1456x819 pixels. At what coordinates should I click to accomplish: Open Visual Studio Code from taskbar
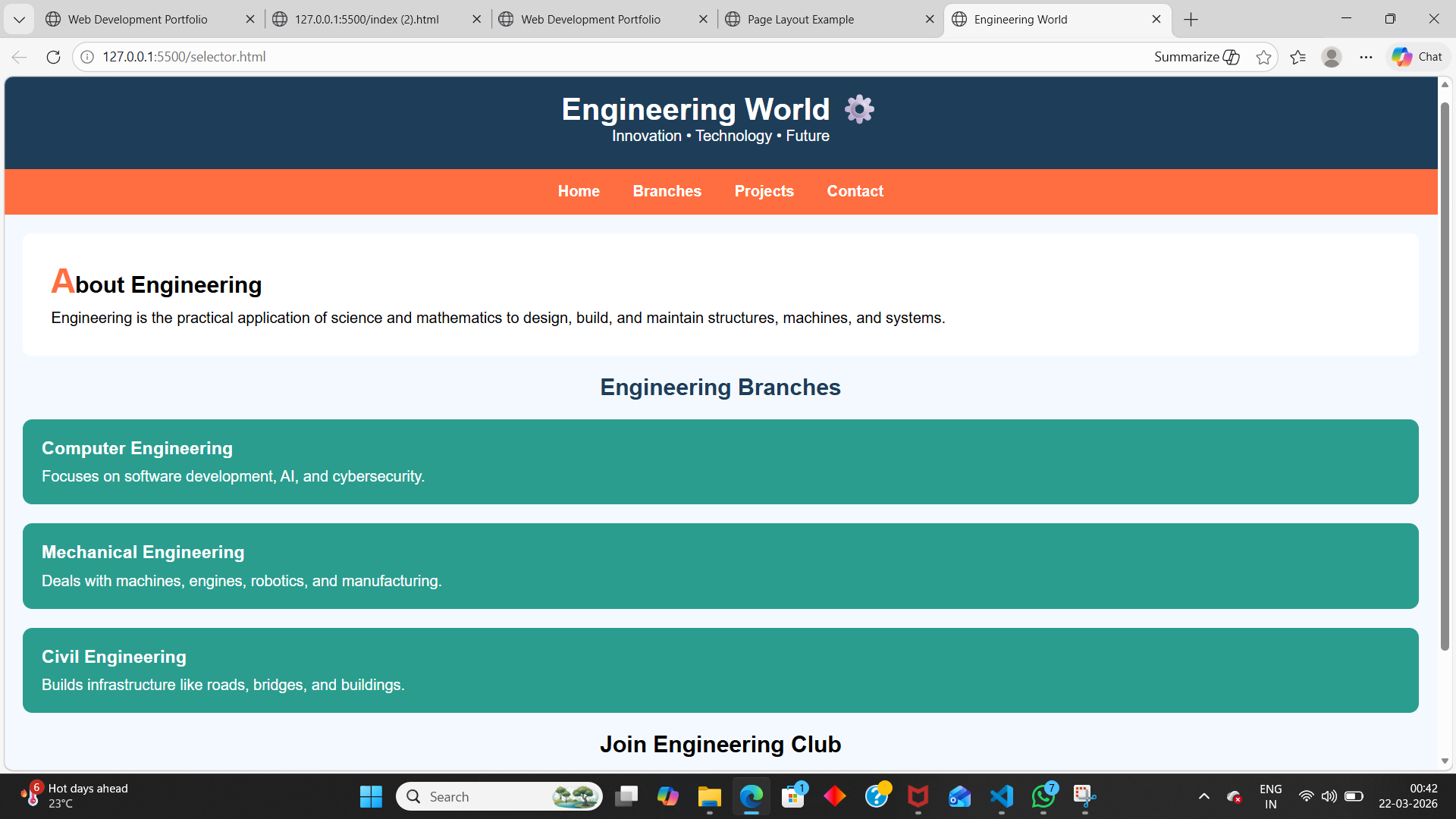(1001, 796)
